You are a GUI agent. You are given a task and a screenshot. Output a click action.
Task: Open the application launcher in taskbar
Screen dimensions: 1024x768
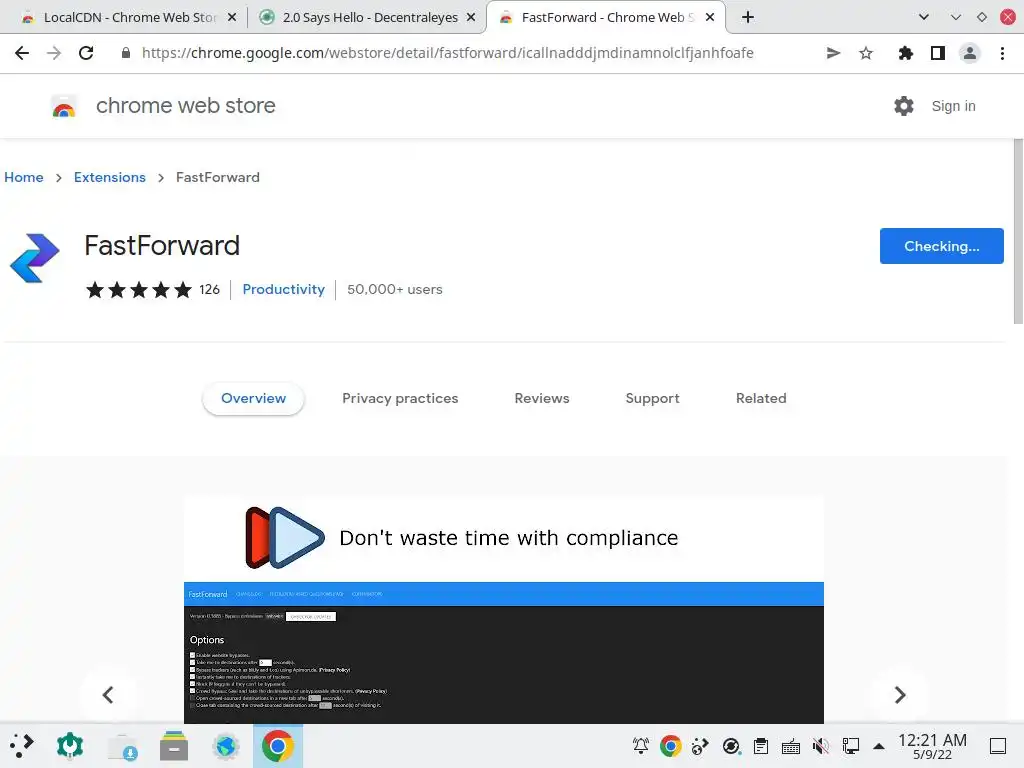point(21,746)
